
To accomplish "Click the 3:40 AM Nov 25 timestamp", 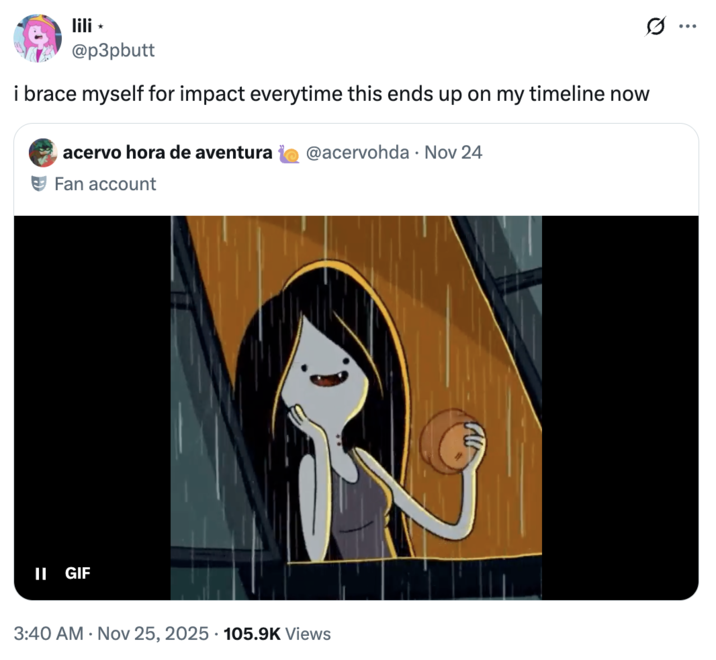I will coord(112,633).
